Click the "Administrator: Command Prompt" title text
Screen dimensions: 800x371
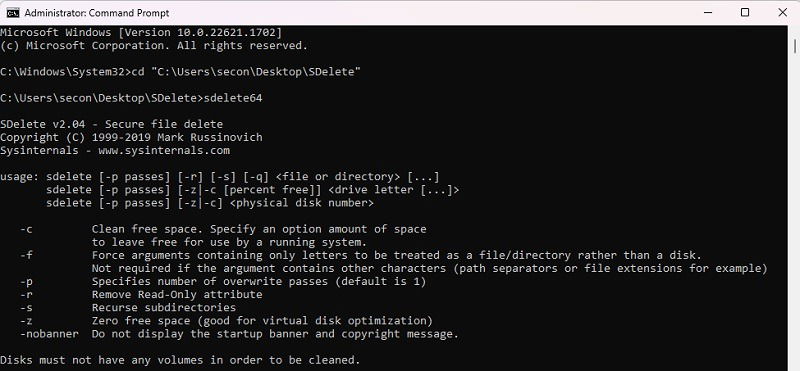pos(97,13)
